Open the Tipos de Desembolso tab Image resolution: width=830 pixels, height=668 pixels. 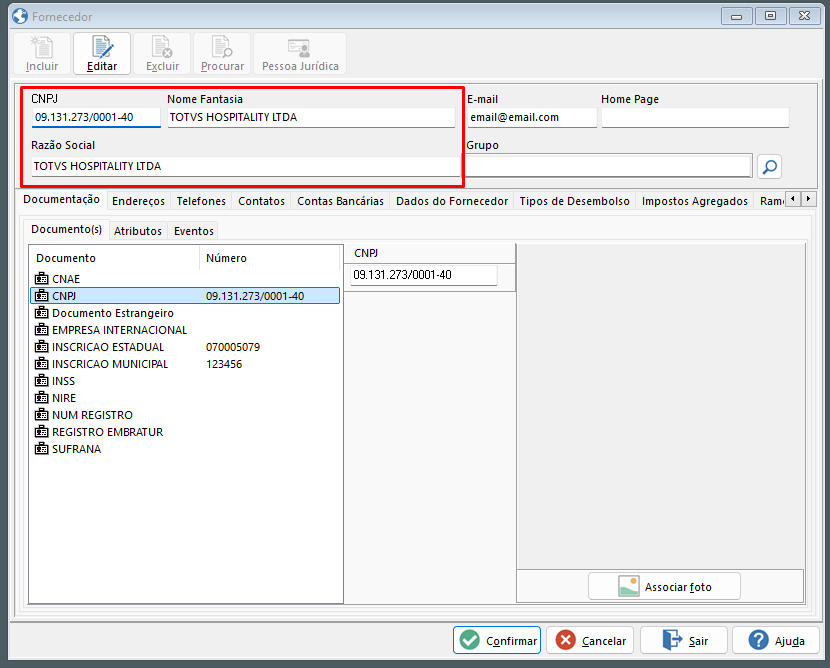[x=574, y=201]
